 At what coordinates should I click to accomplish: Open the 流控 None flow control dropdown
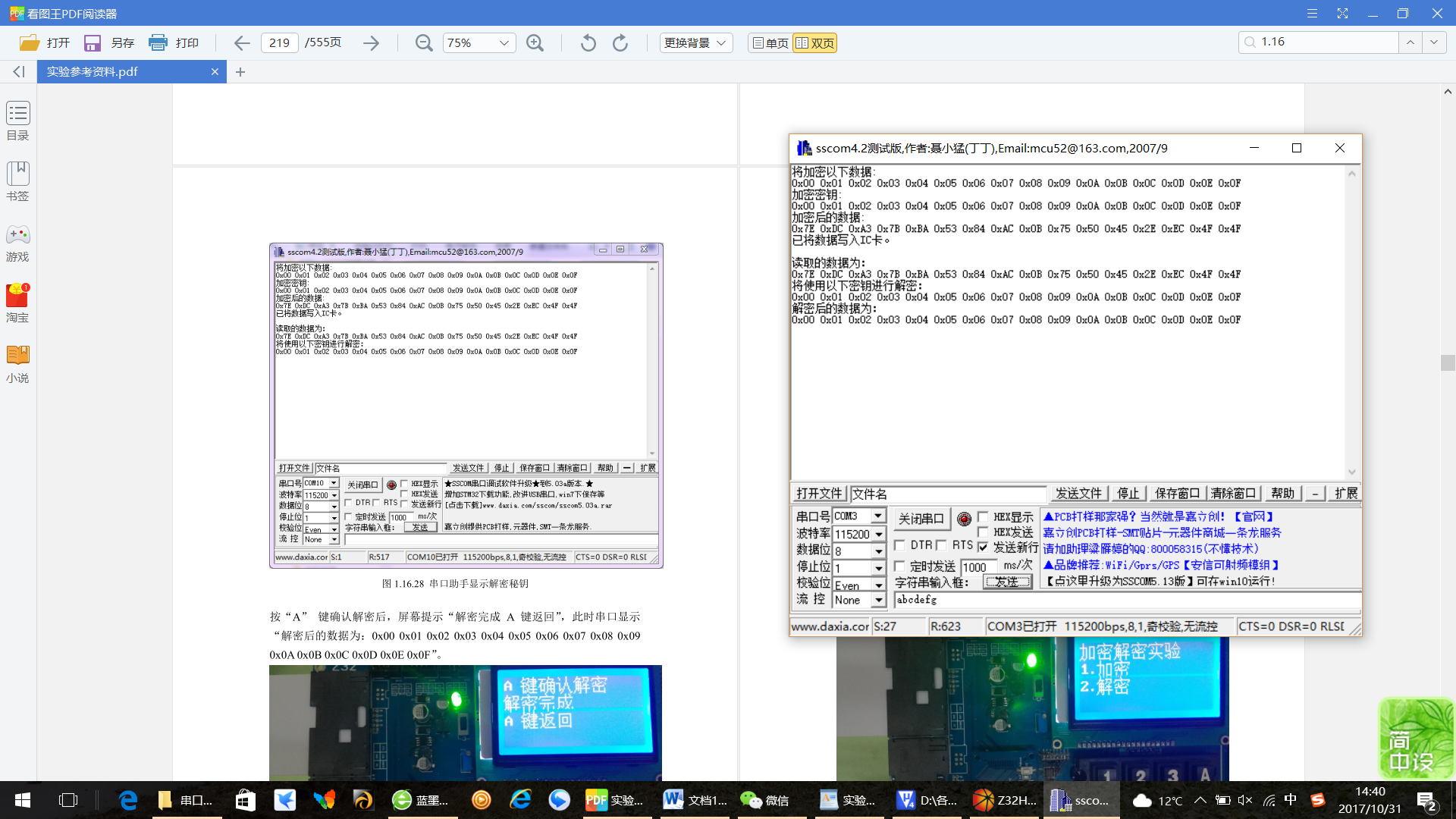[878, 600]
